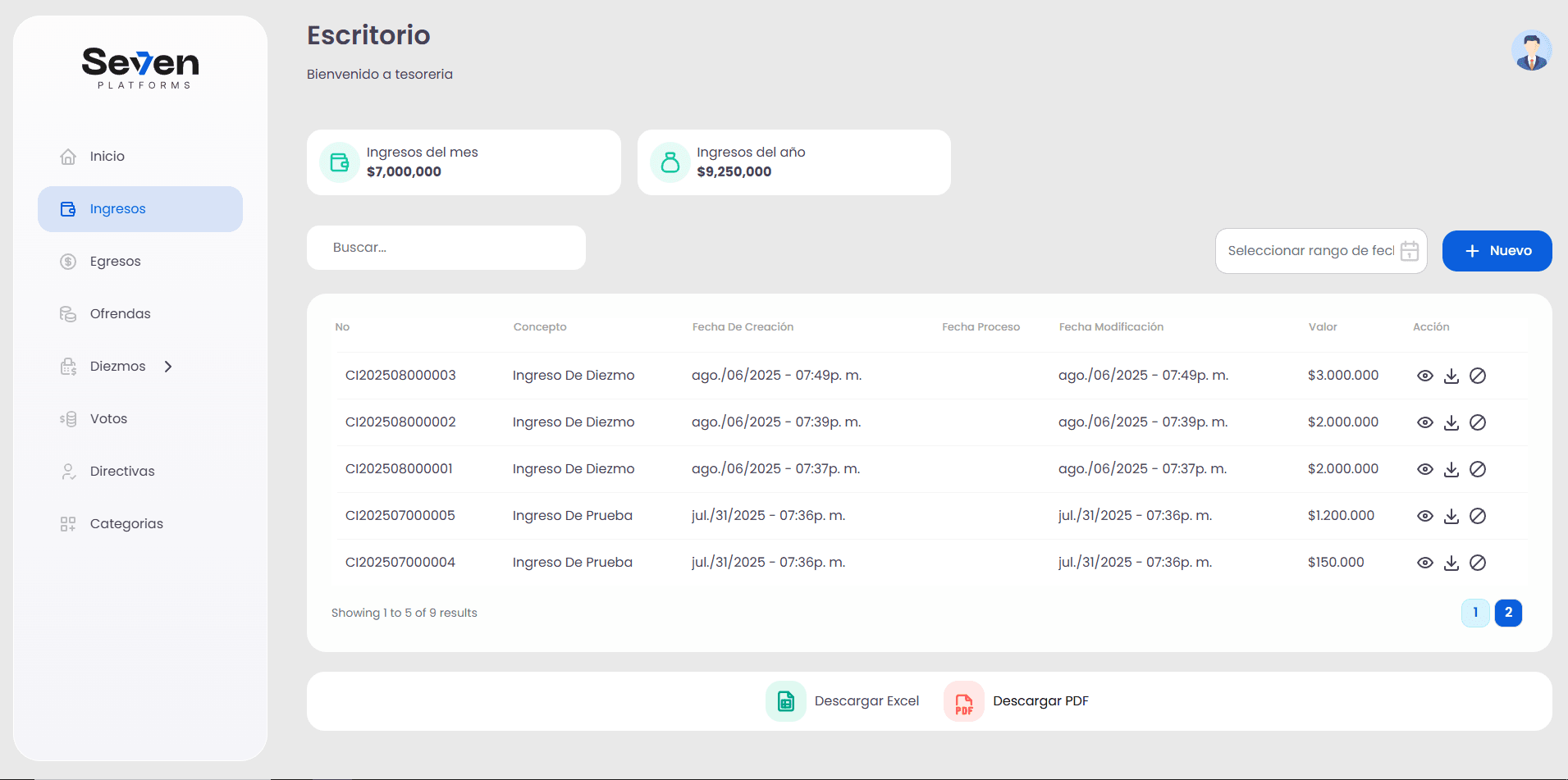The width and height of the screenshot is (1568, 780).
Task: Select page 1 of results
Action: coord(1475,613)
